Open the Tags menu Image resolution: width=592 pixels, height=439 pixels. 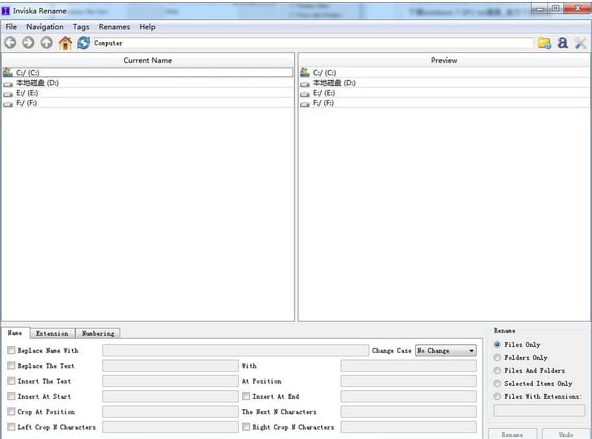tap(81, 27)
